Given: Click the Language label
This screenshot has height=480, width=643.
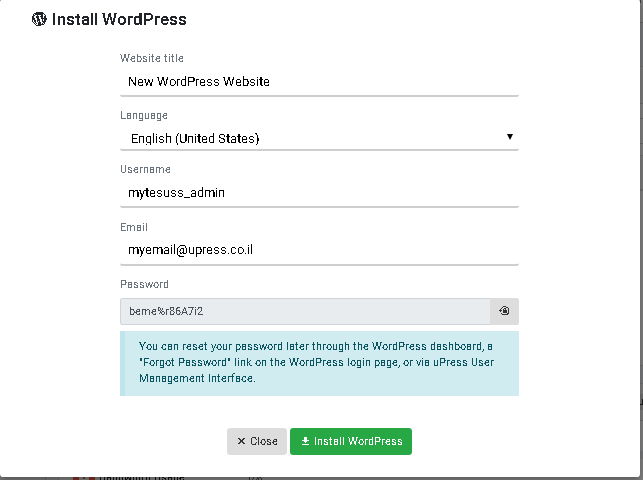Looking at the screenshot, I should [144, 116].
